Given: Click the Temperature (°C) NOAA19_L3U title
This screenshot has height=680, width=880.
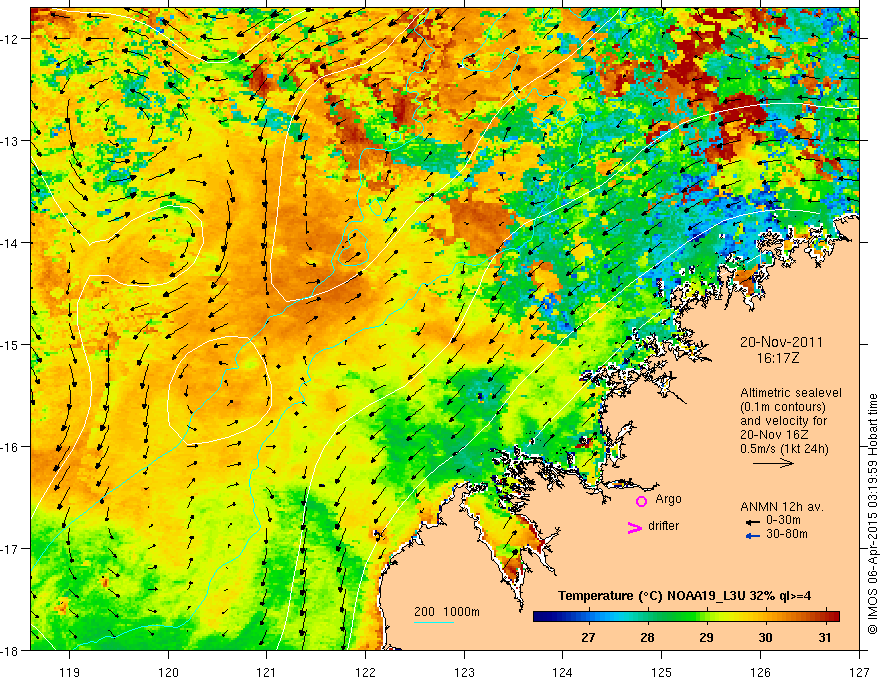Looking at the screenshot, I should [x=684, y=596].
